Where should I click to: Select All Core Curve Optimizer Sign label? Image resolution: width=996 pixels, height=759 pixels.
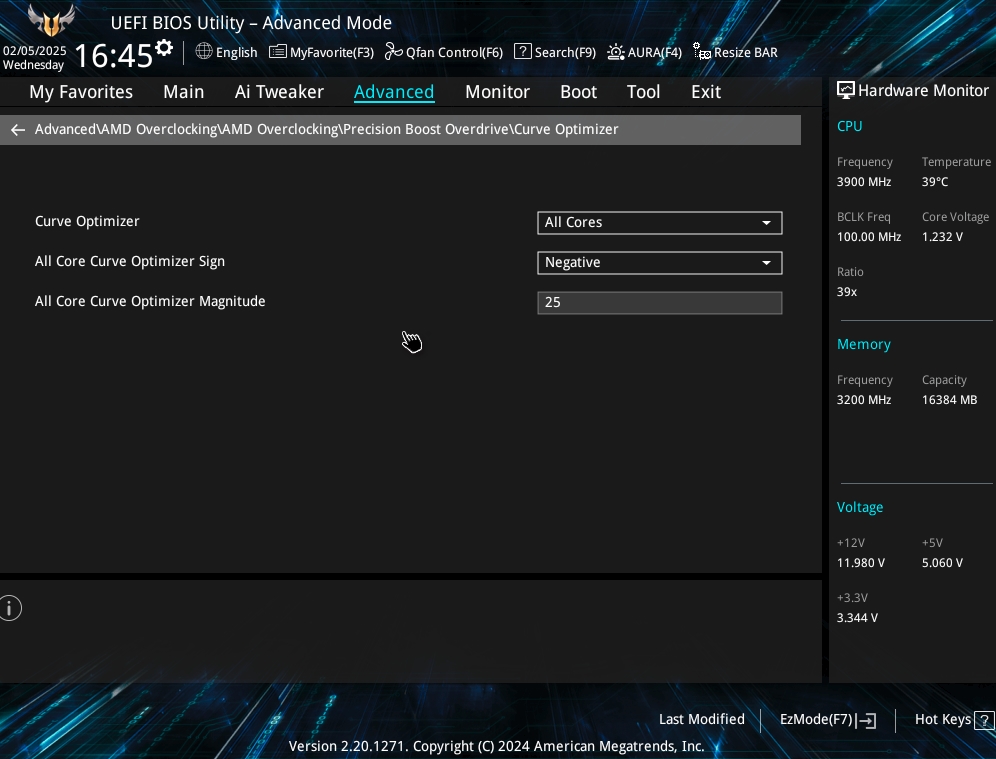[x=130, y=262]
